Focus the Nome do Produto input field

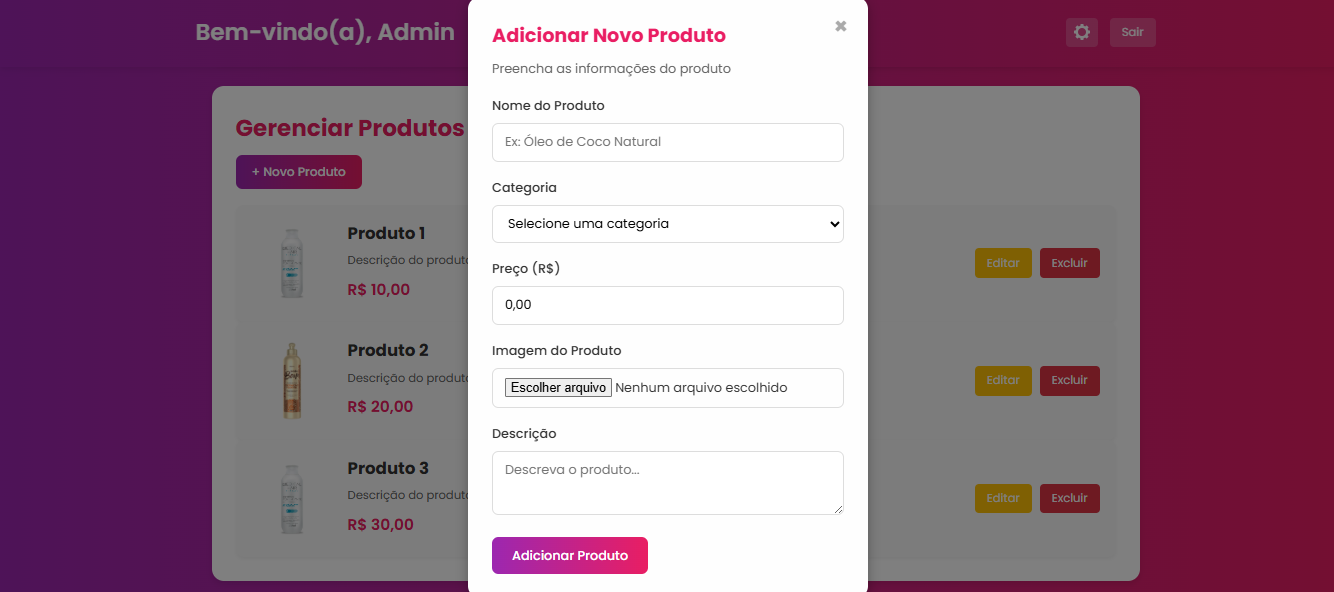(x=667, y=142)
